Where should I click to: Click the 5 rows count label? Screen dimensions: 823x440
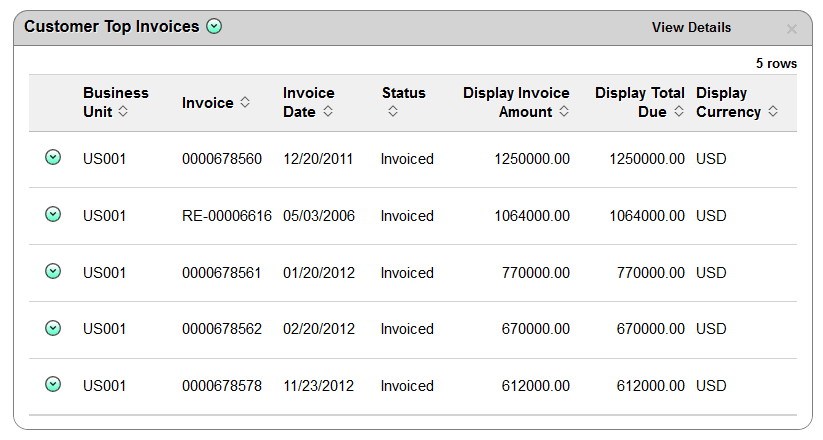[x=776, y=64]
